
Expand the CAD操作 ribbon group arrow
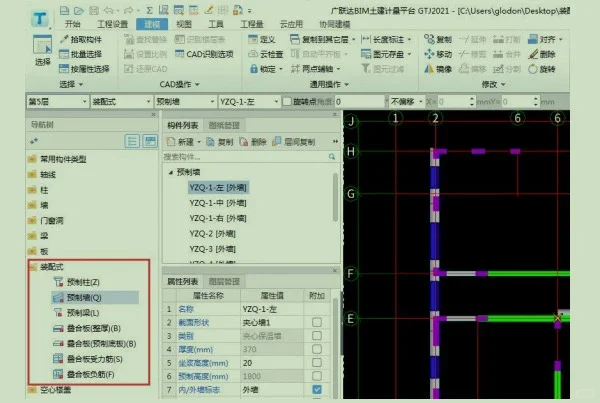(x=197, y=84)
